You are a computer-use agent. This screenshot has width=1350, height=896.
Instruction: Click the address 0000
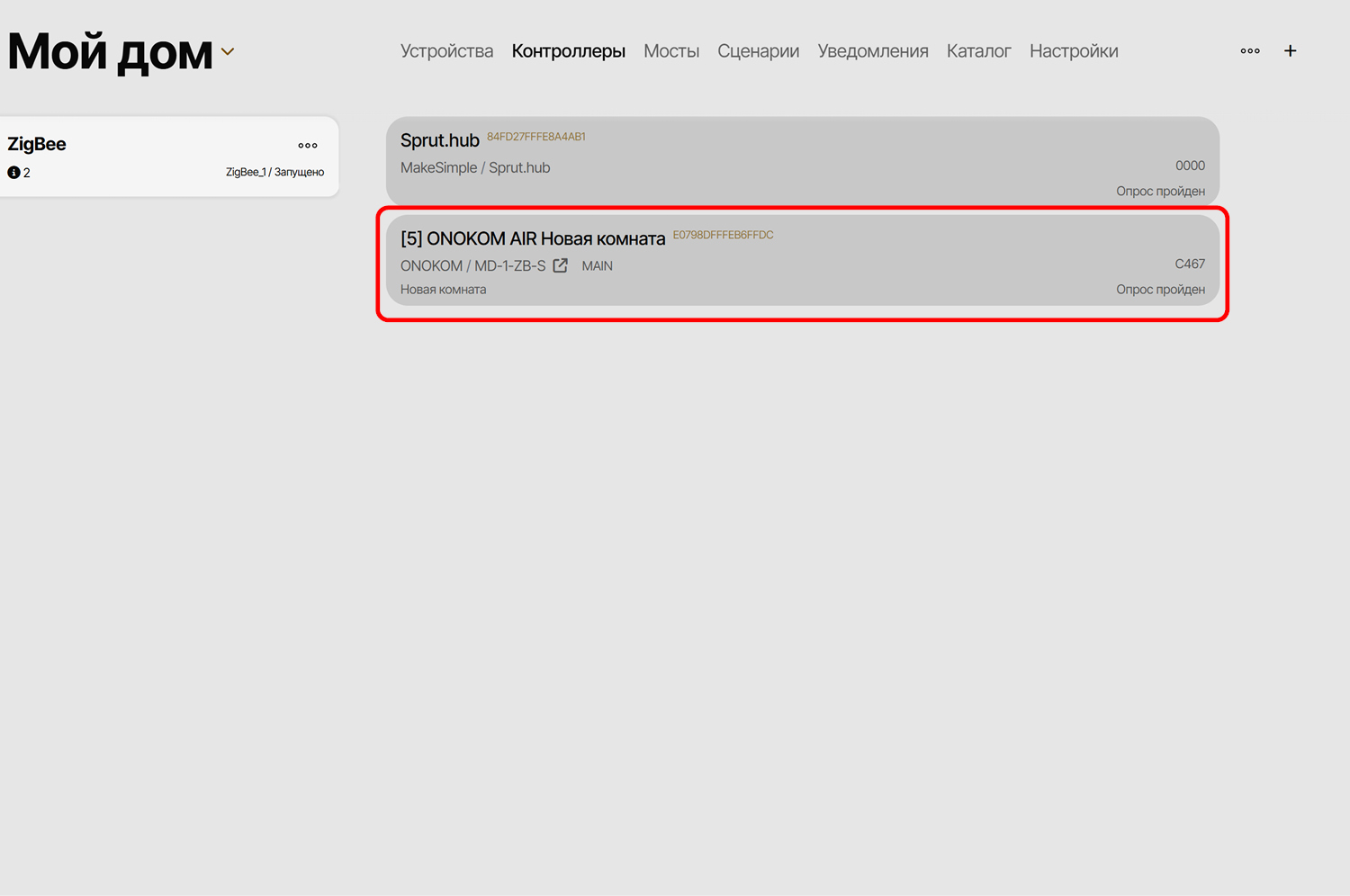1190,166
